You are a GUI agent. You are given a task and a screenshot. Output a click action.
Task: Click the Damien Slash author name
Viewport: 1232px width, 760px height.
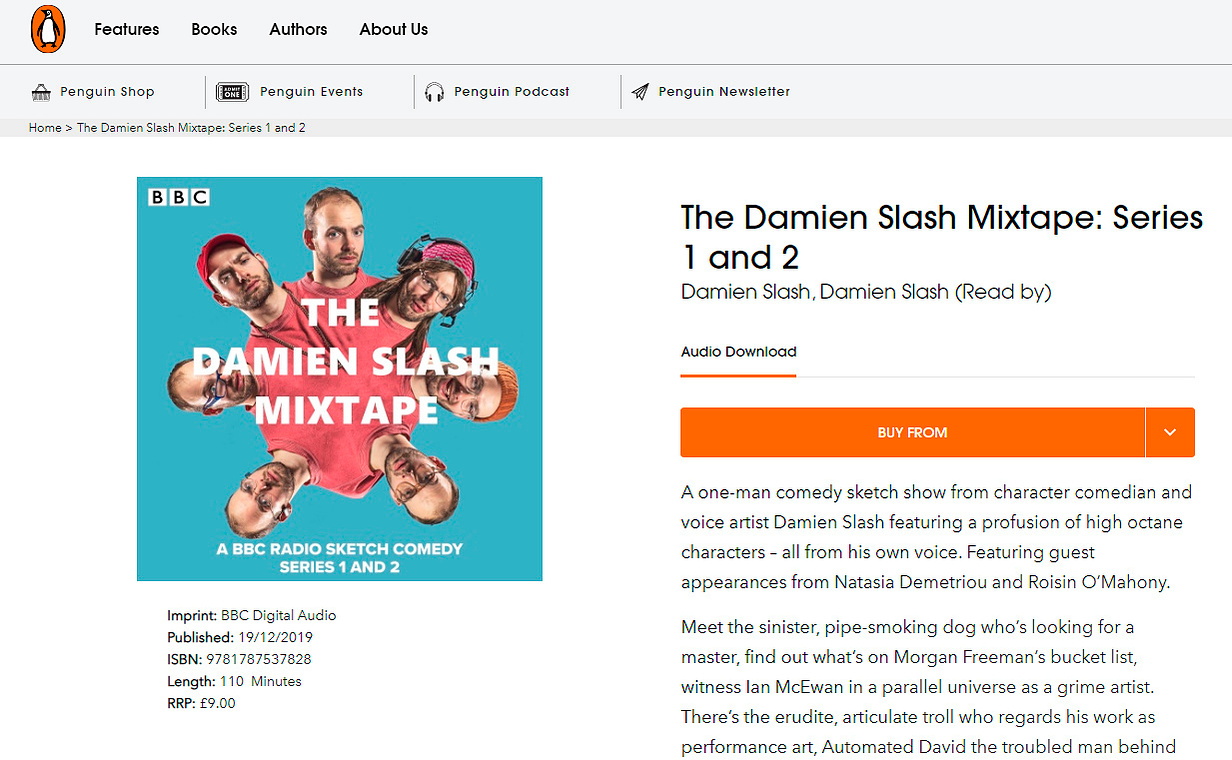click(745, 292)
